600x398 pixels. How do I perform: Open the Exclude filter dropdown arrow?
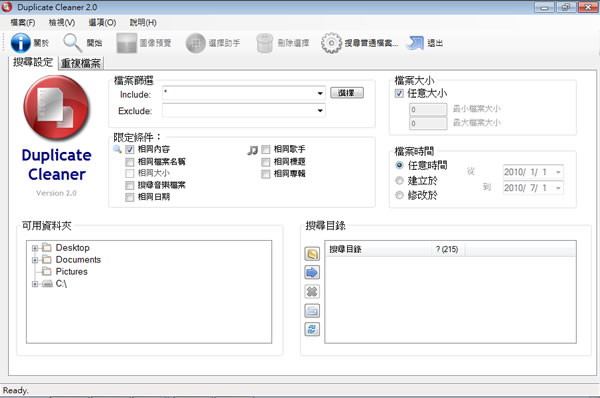320,111
